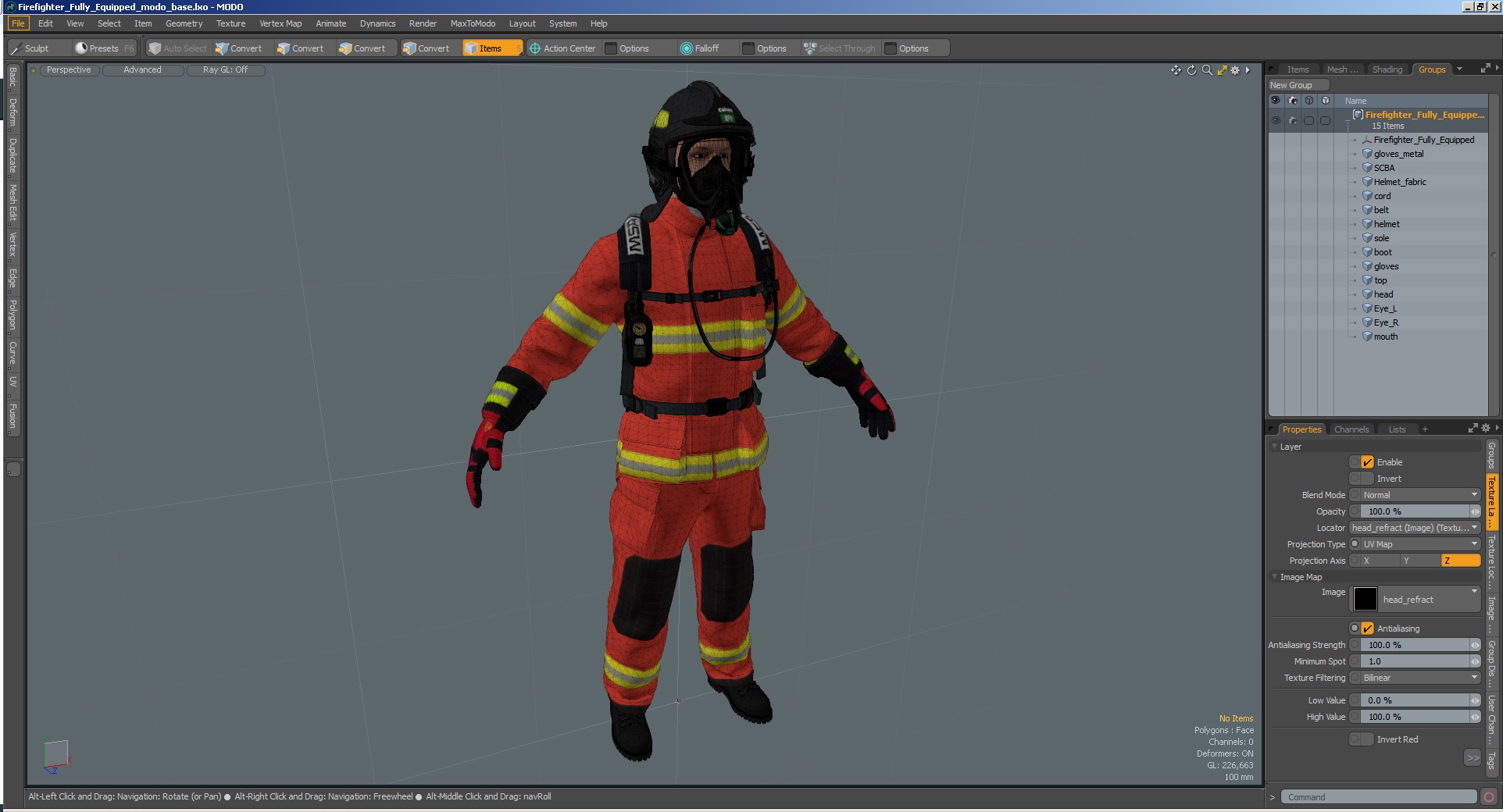Click the Advanced viewport button
Screen dimensions: 1503x812
point(142,70)
